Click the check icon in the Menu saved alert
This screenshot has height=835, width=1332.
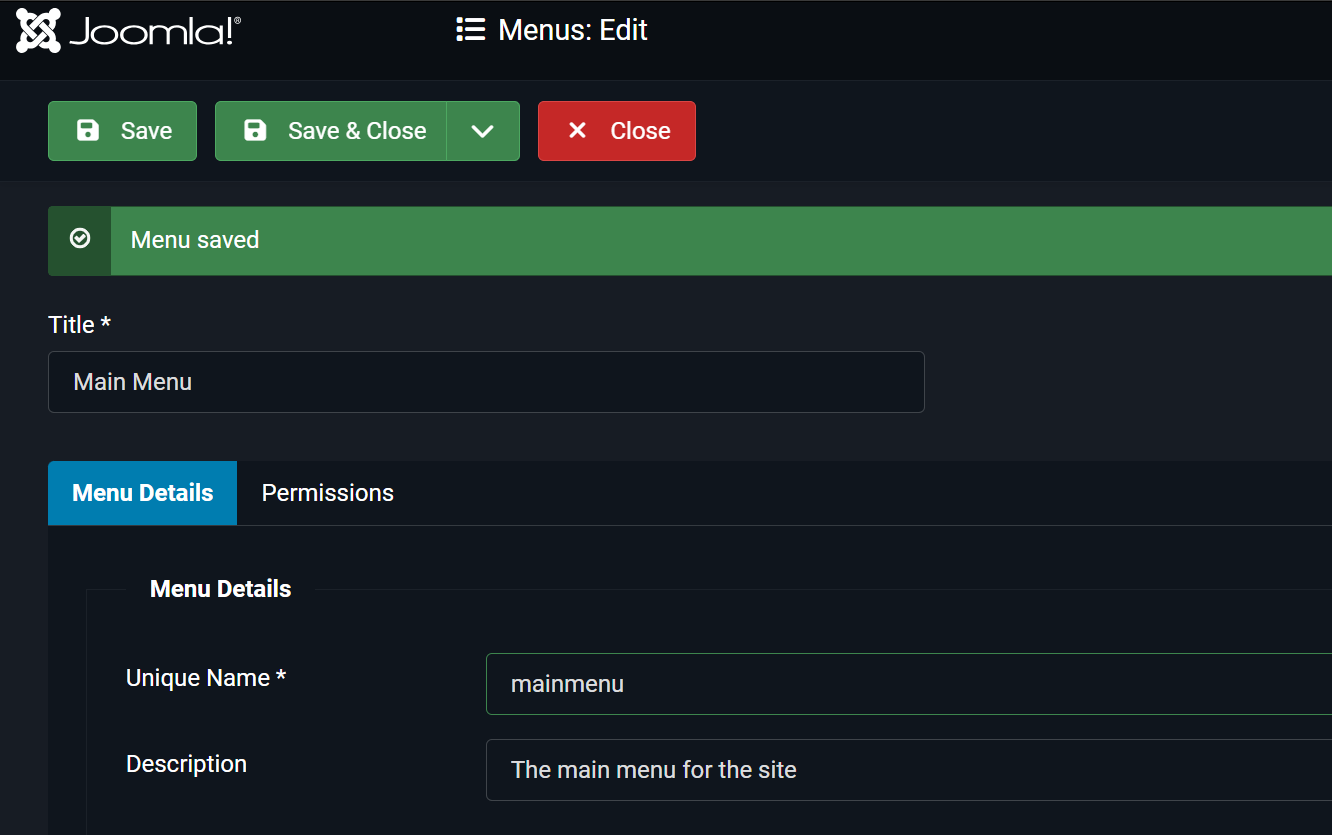point(80,239)
